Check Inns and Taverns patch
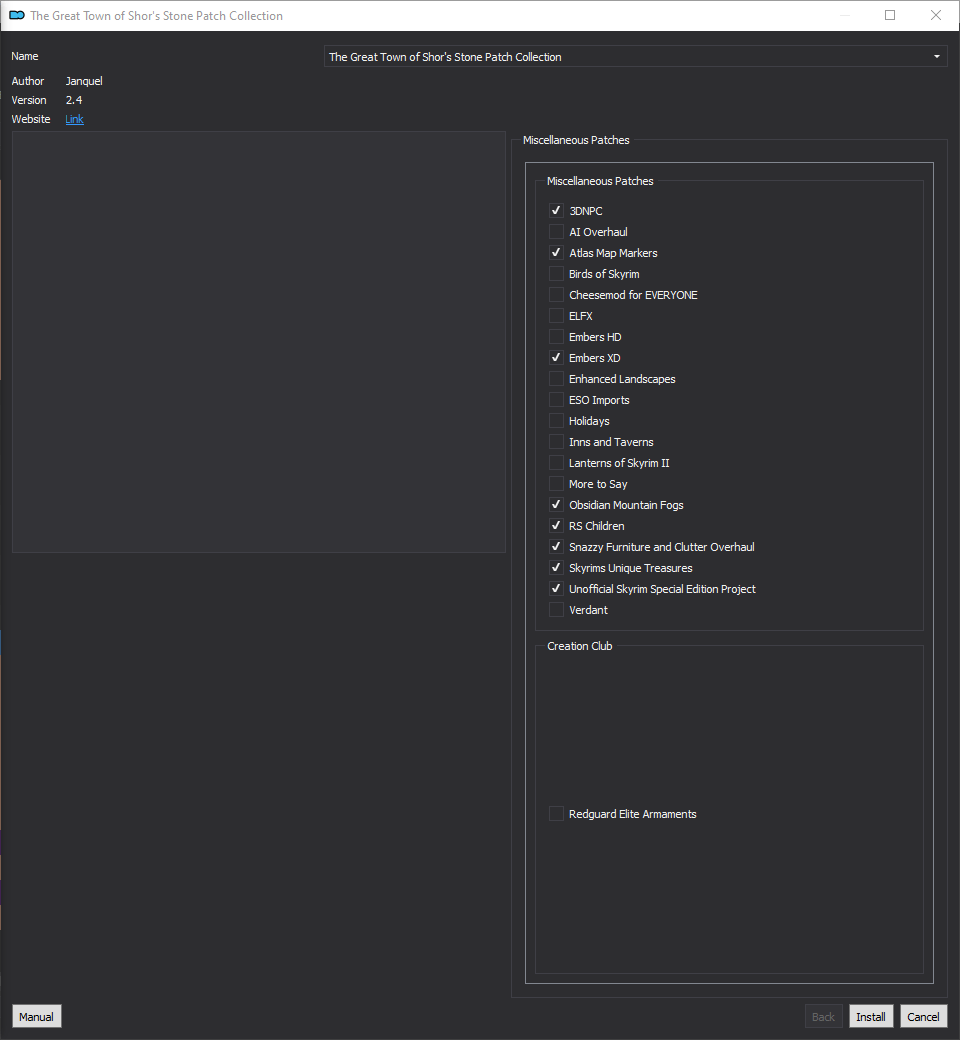The width and height of the screenshot is (960, 1040). coord(556,442)
